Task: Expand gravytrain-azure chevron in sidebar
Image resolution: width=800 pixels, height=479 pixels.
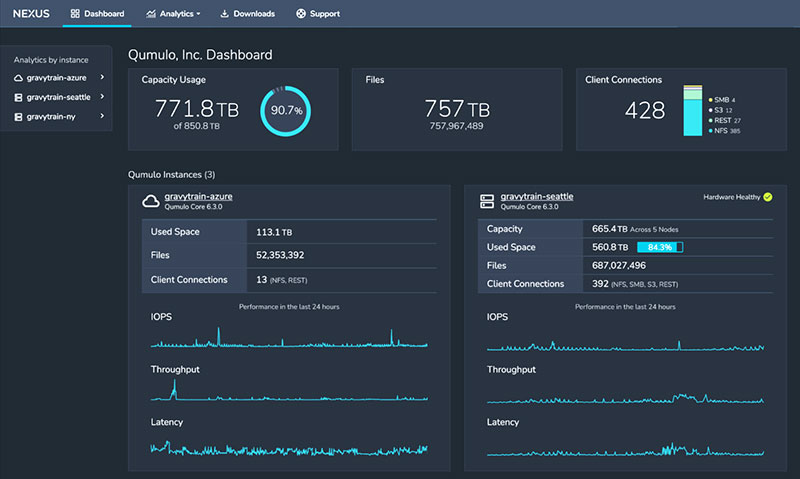Action: [102, 77]
